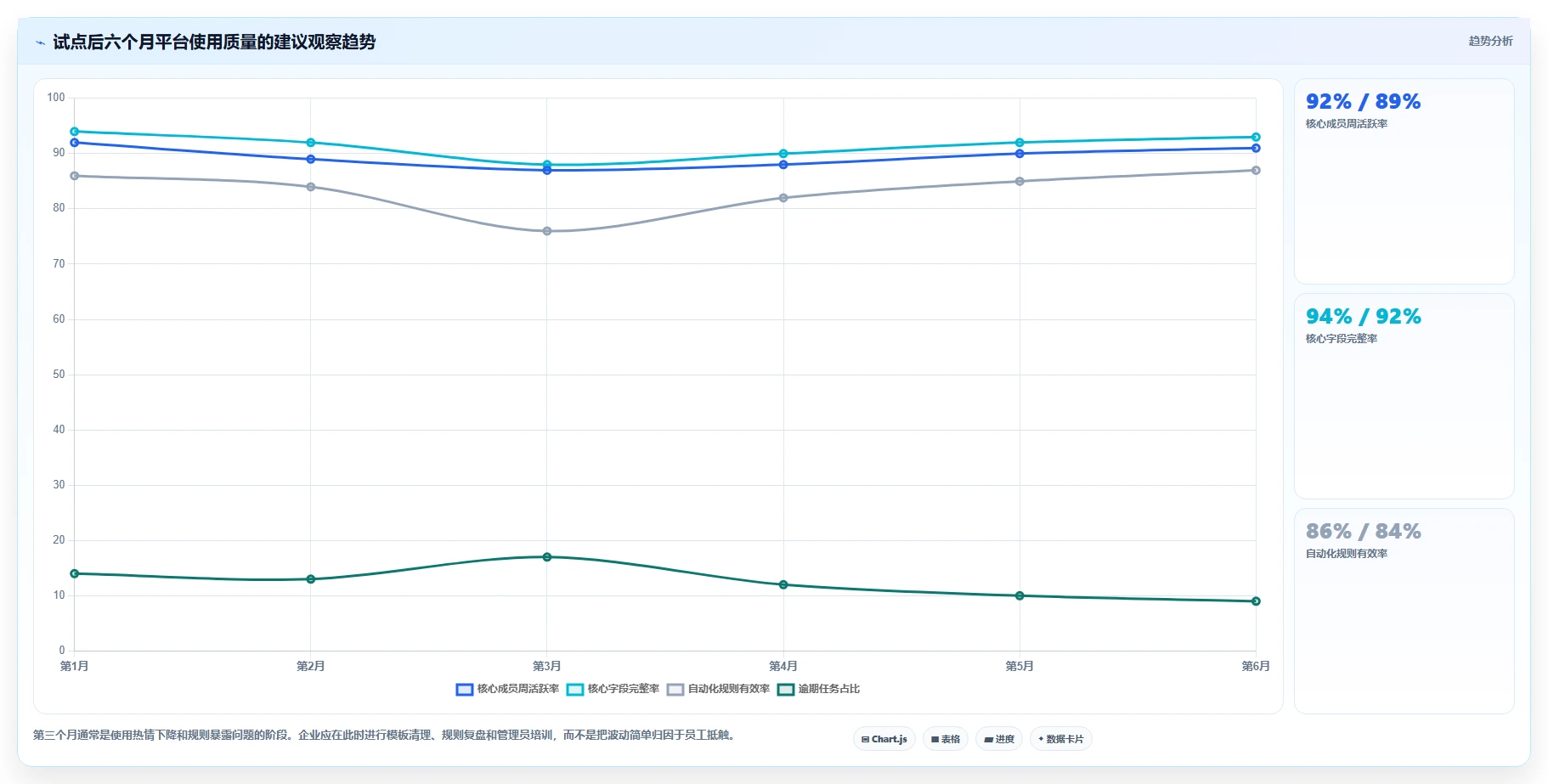Select the 第4月 point on 逾期任务占比 line
Viewport: 1548px width, 784px height.
[783, 584]
